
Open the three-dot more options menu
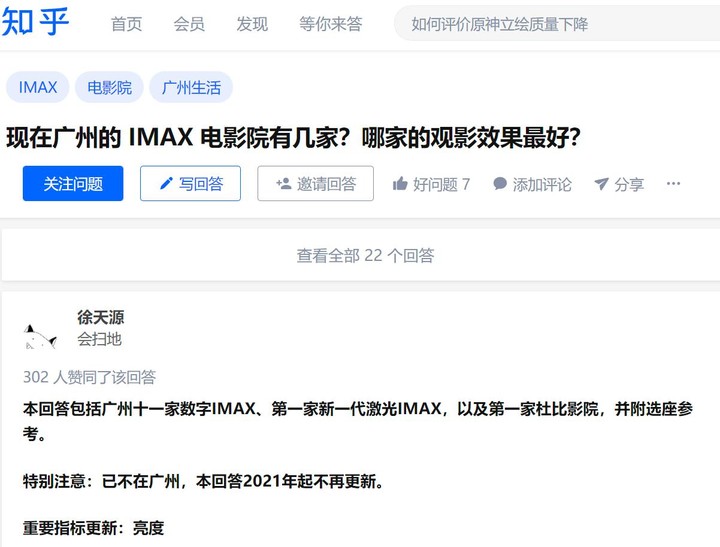click(673, 184)
